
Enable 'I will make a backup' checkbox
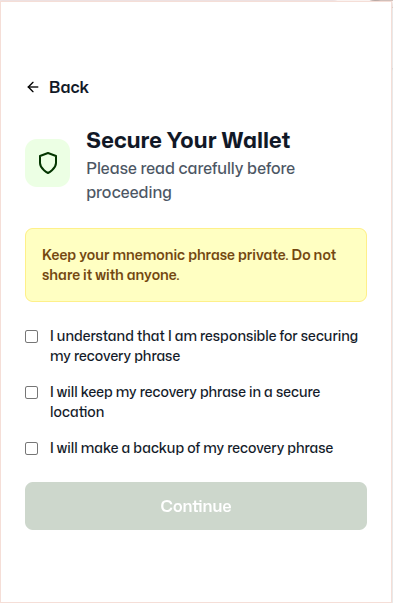click(x=32, y=448)
